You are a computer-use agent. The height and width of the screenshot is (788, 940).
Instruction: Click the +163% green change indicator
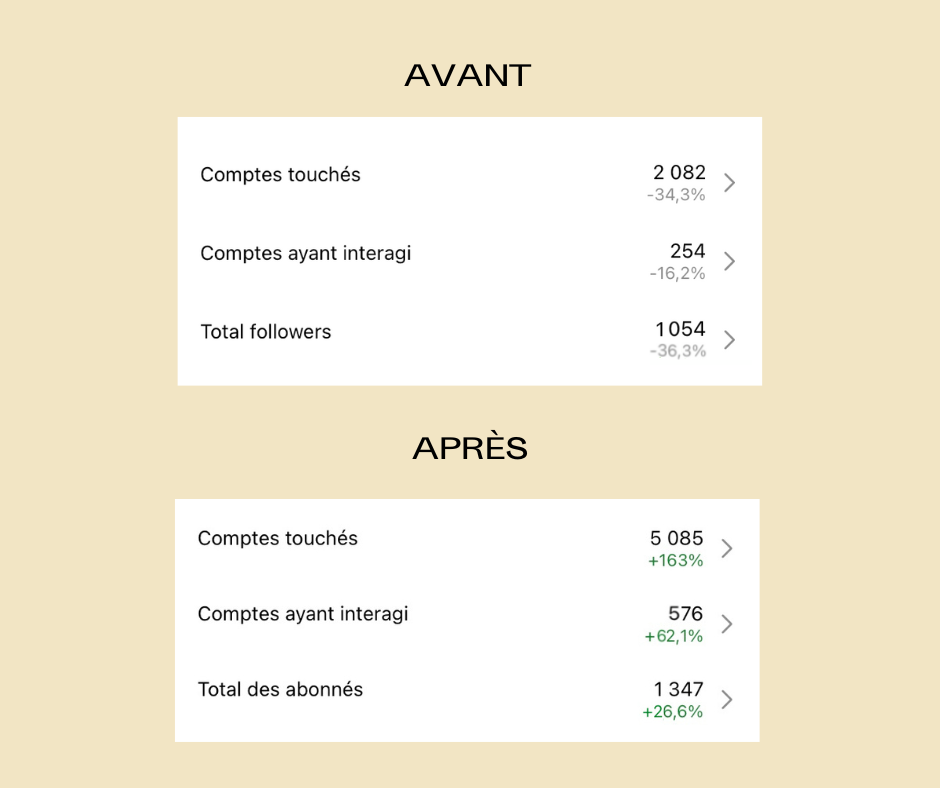(x=676, y=561)
